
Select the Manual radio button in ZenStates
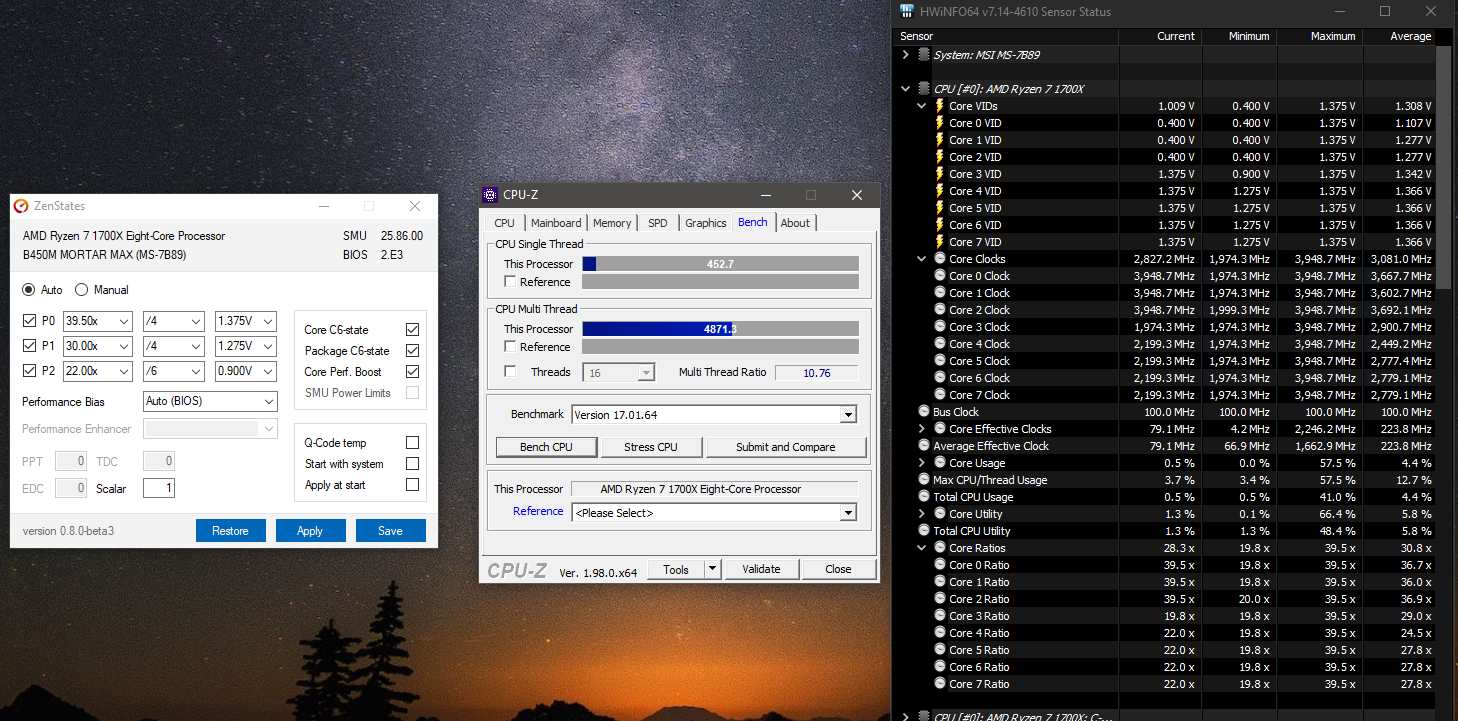82,290
